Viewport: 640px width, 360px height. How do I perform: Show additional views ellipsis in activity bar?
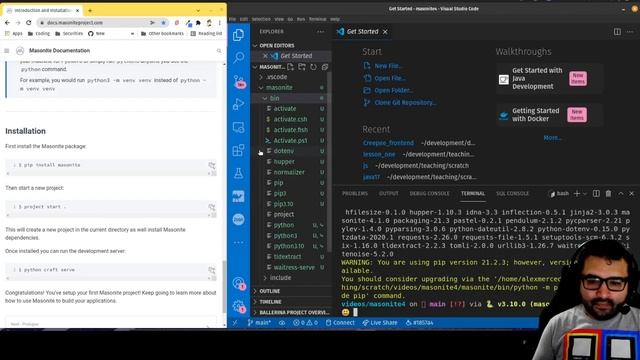coord(238,242)
